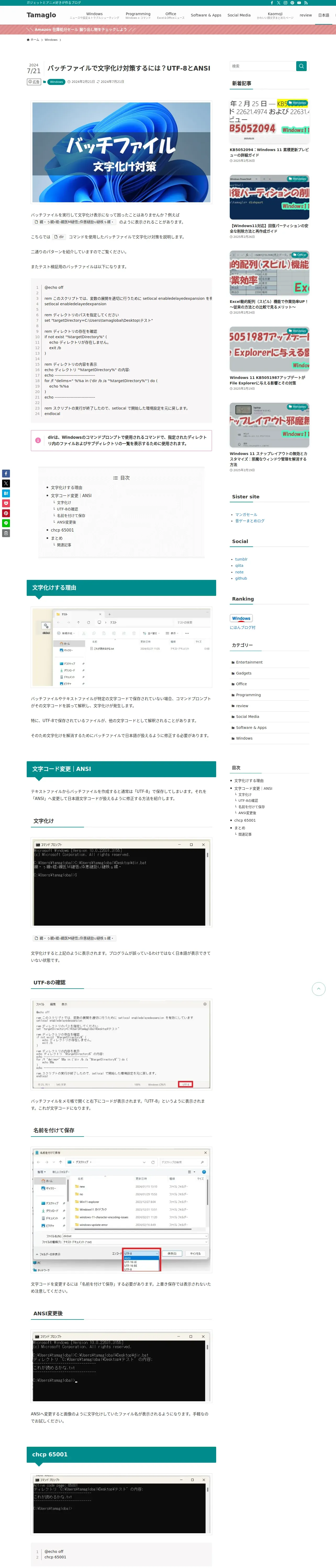Viewport: 336px width, 1568px height.
Task: Click the teal search magnifier button
Action: click(301, 66)
